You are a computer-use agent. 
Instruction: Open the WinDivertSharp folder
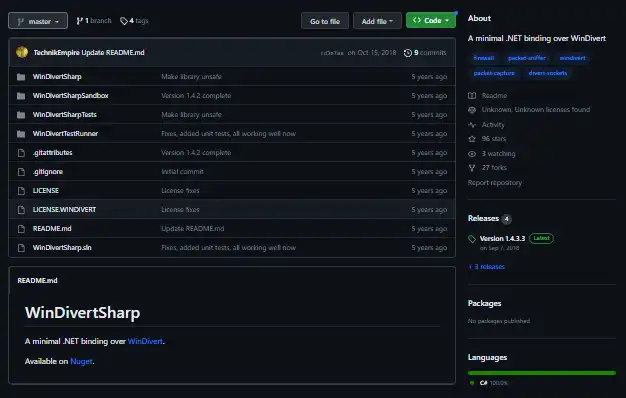pyautogui.click(x=57, y=77)
